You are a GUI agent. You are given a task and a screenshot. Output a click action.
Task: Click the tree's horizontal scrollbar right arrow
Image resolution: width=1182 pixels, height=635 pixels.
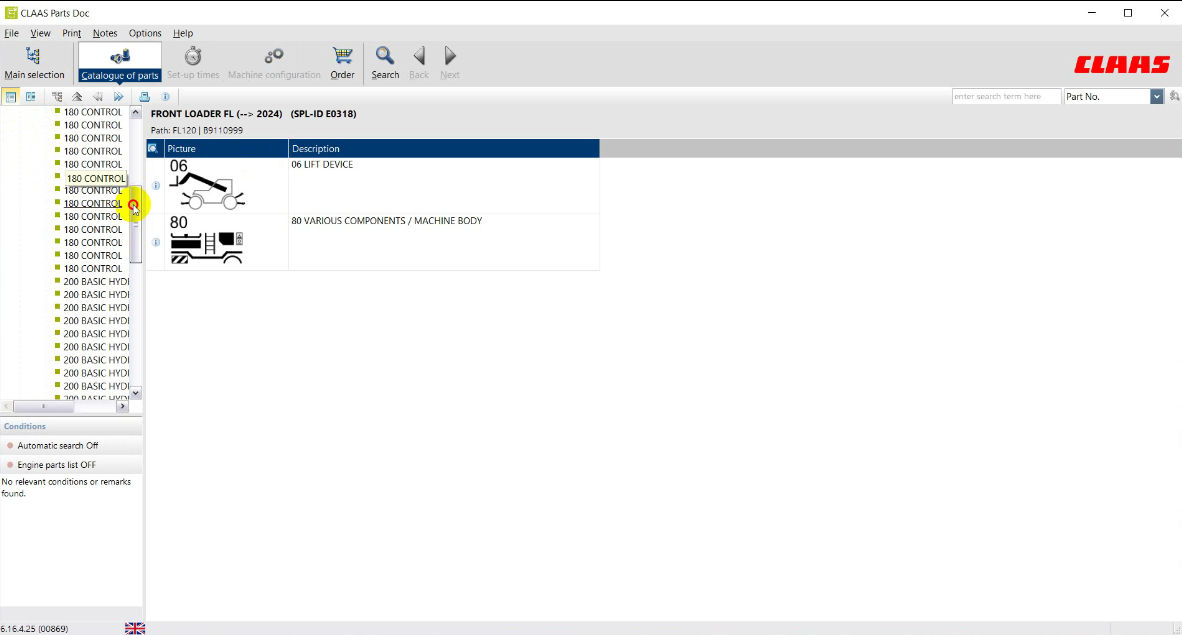(122, 406)
